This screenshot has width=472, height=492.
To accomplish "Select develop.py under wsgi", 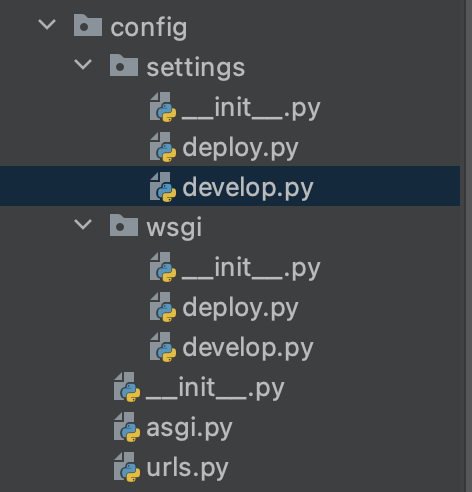I will [248, 348].
